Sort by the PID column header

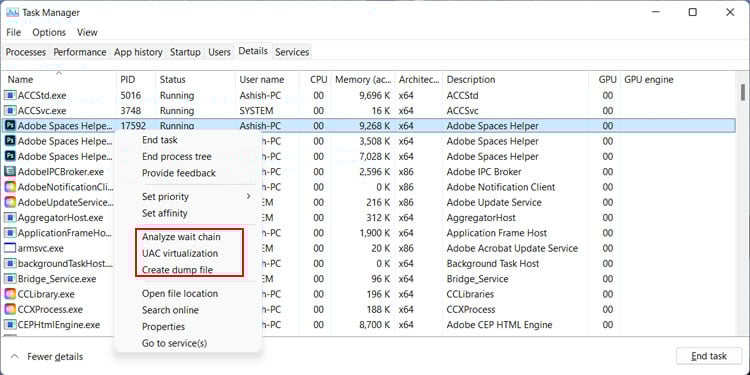coord(136,79)
